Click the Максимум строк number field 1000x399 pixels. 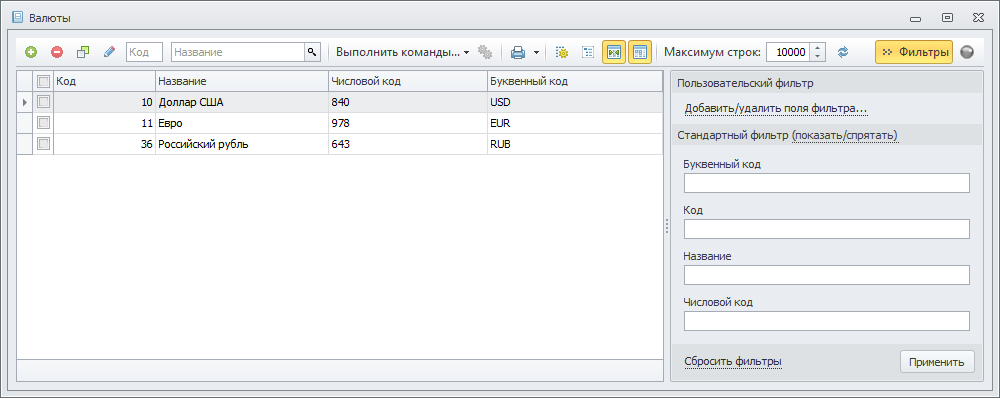coord(789,52)
